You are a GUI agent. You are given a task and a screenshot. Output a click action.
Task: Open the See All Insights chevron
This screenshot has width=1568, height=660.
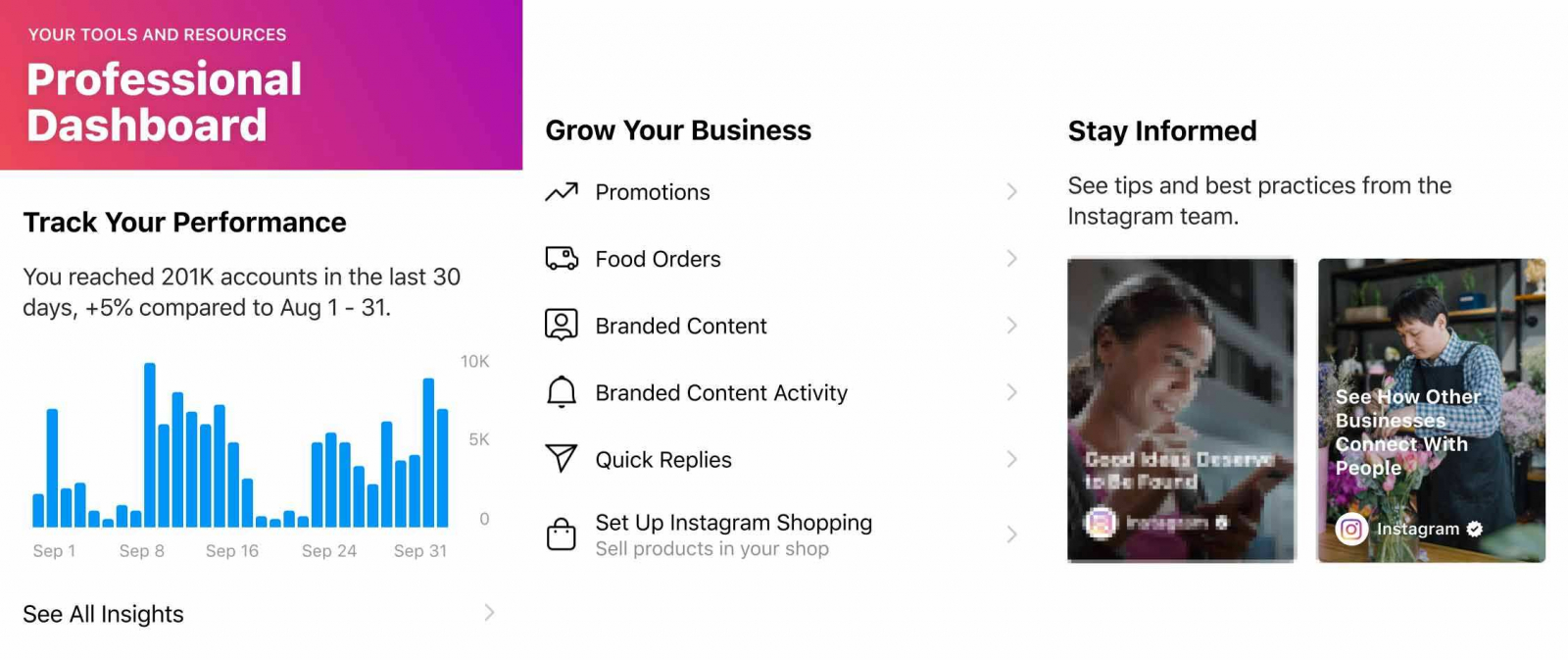(489, 613)
